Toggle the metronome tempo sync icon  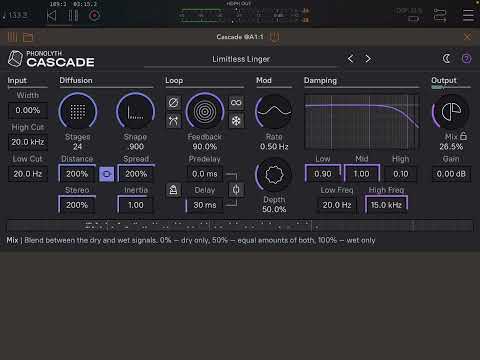tap(173, 190)
